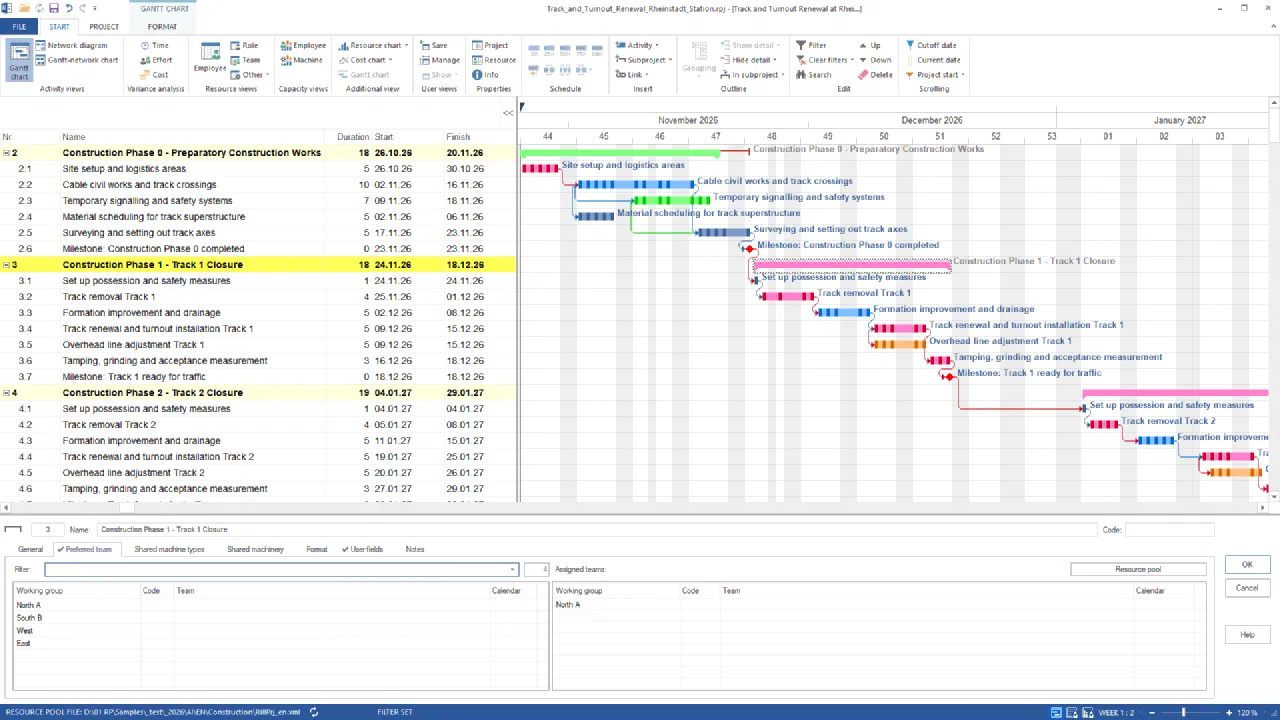The height and width of the screenshot is (720, 1280).
Task: Switch to the PROJECT ribbon tab
Action: tap(104, 27)
